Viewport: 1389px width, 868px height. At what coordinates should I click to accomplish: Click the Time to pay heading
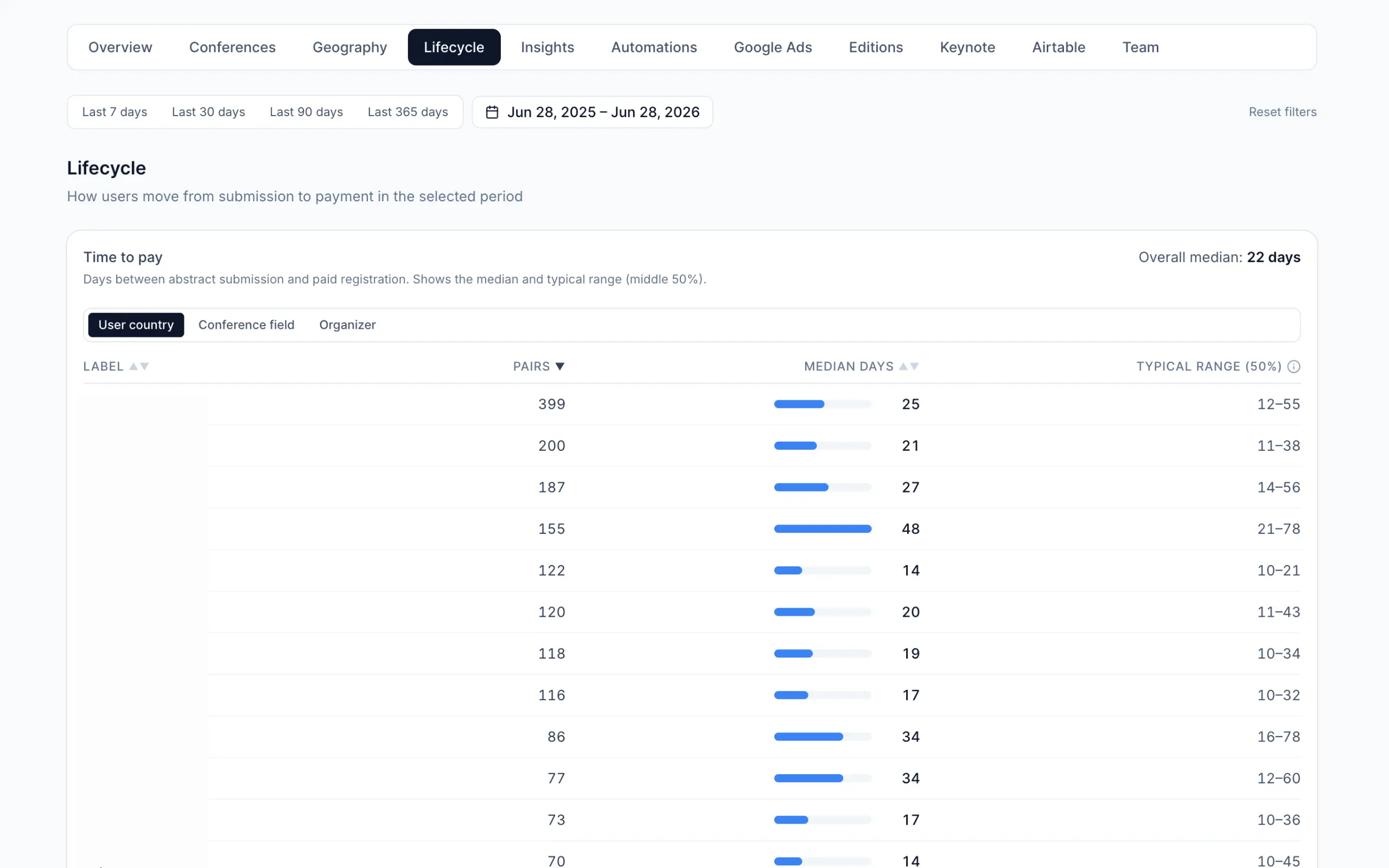pyautogui.click(x=123, y=257)
